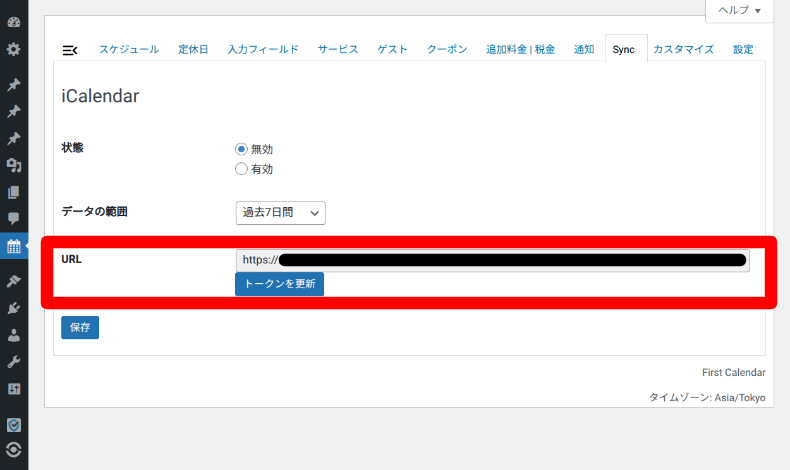The width and height of the screenshot is (790, 470).
Task: Open the Dashboard gauge icon in sidebar
Action: point(14,22)
